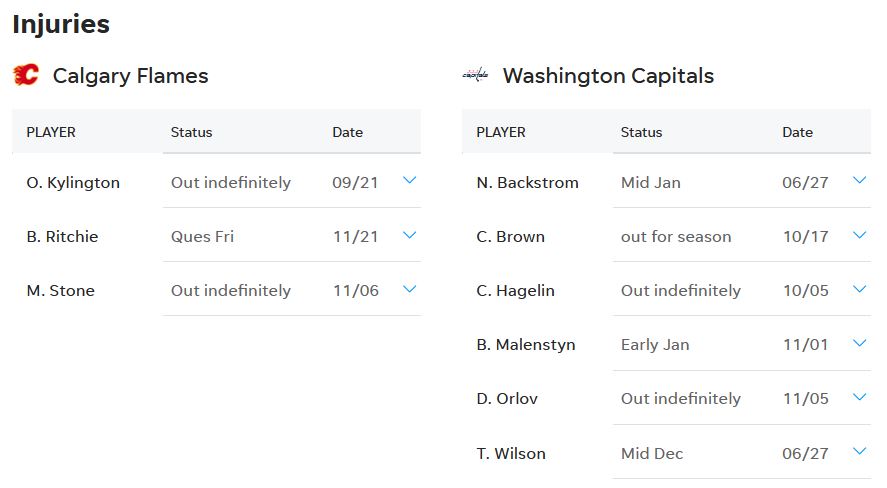Screen dimensions: 887x488
Task: Expand O. Kylington injury details
Action: point(409,181)
